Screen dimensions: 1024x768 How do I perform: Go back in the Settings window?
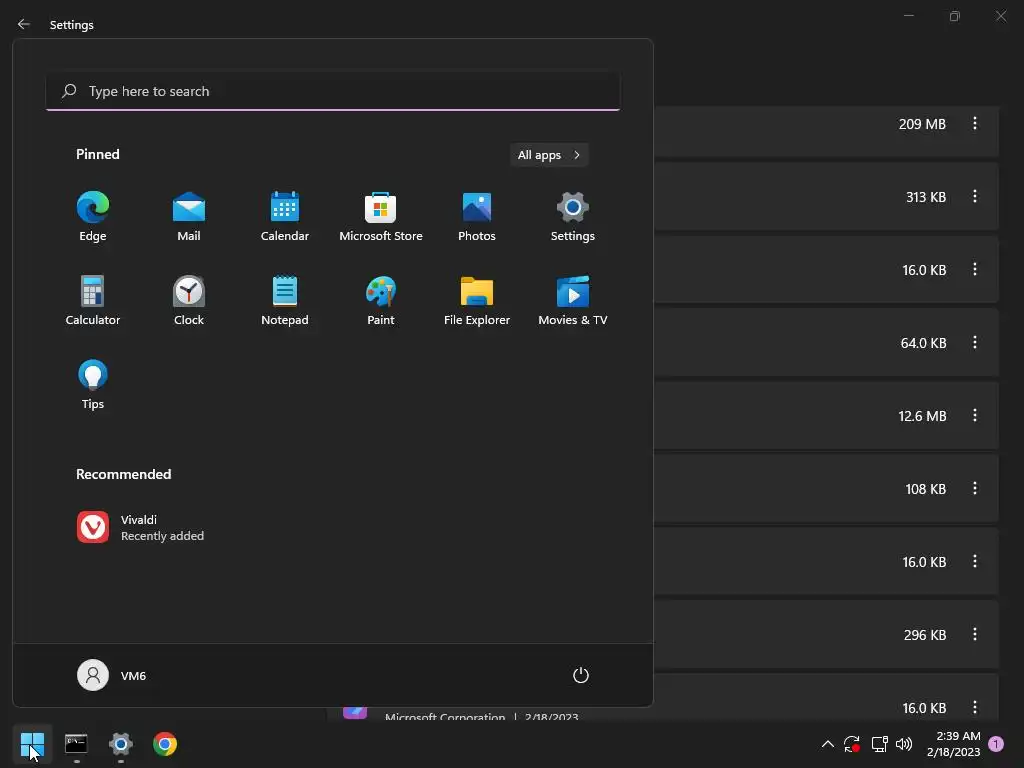(x=24, y=24)
